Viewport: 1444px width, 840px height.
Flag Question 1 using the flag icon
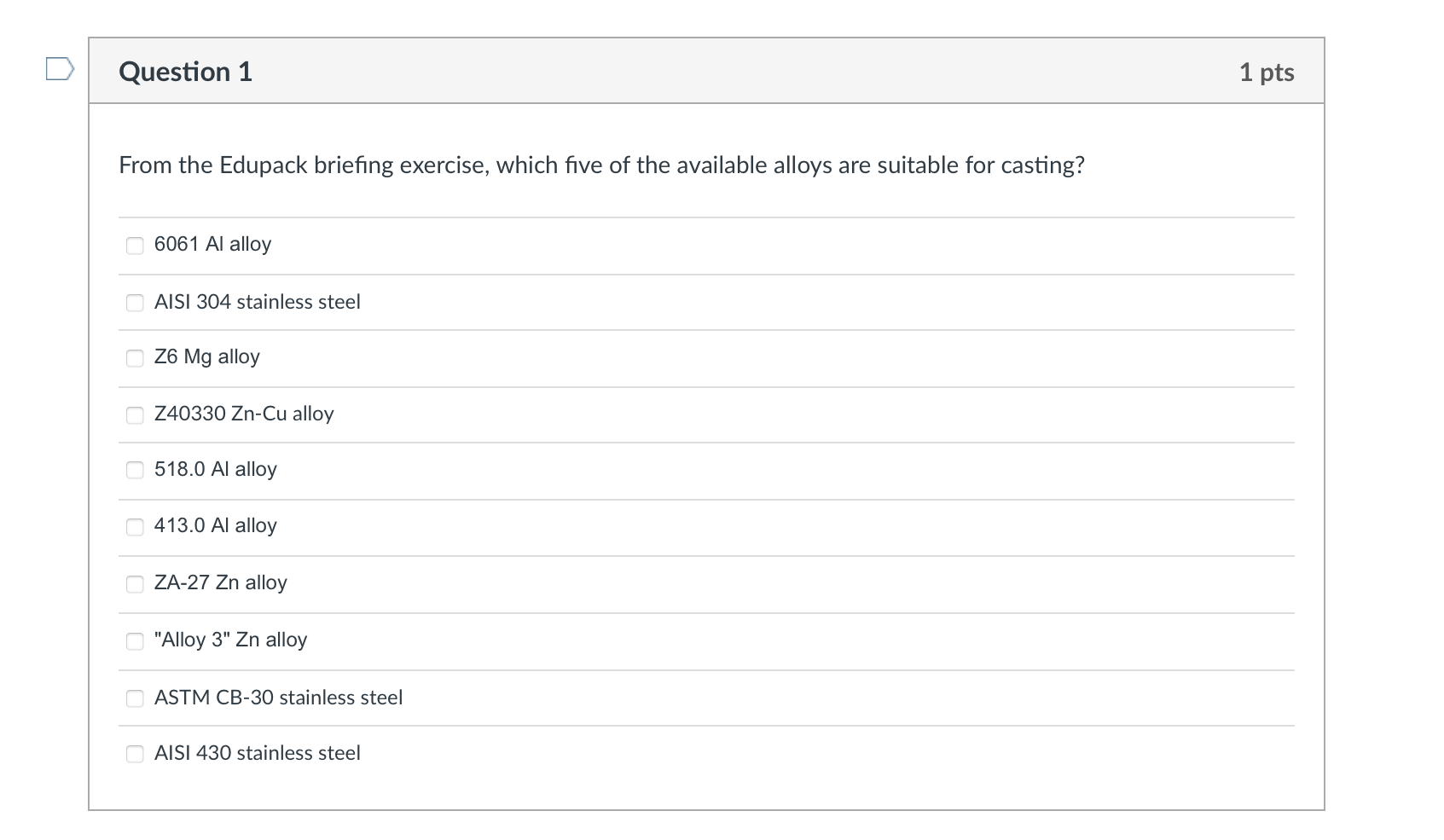pos(60,68)
